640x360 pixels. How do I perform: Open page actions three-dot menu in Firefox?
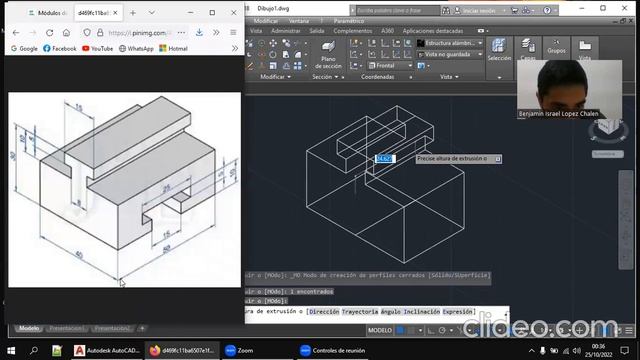(x=181, y=33)
